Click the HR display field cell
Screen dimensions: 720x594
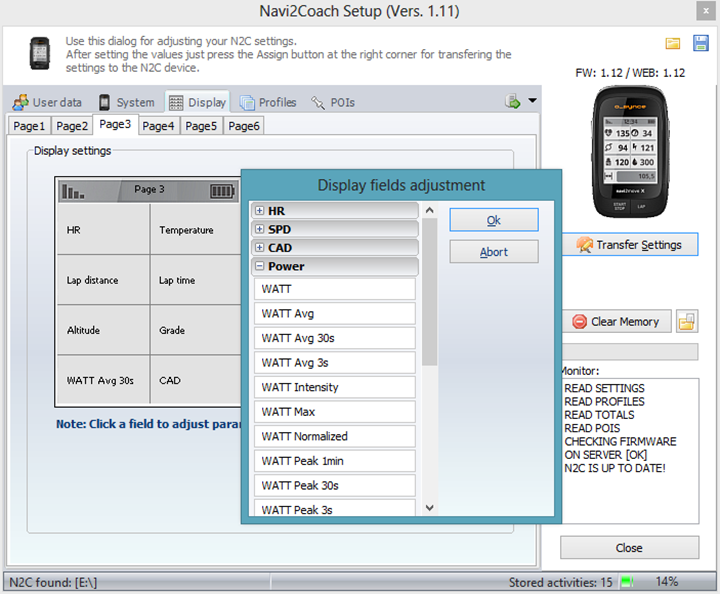[103, 229]
